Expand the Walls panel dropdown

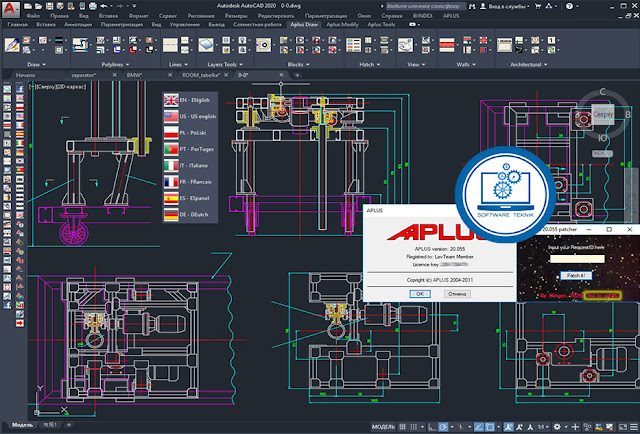(x=466, y=65)
